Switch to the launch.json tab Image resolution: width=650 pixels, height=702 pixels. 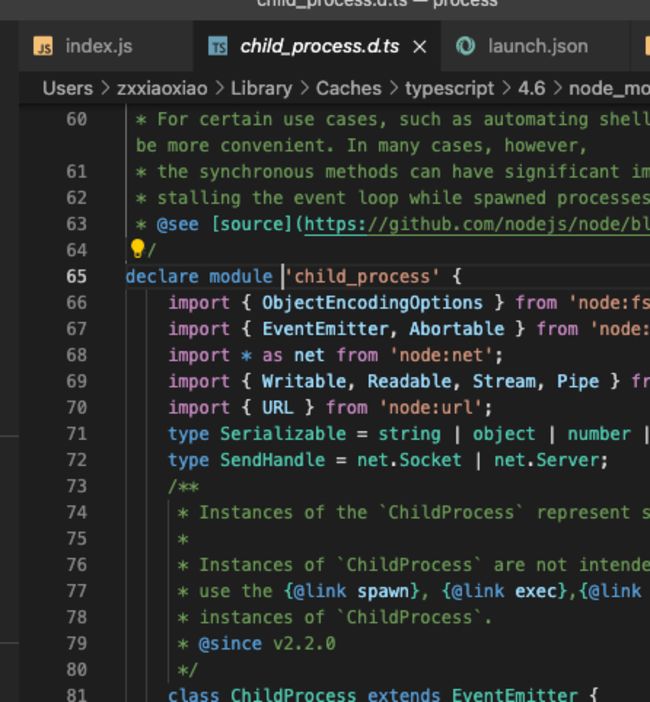[537, 47]
